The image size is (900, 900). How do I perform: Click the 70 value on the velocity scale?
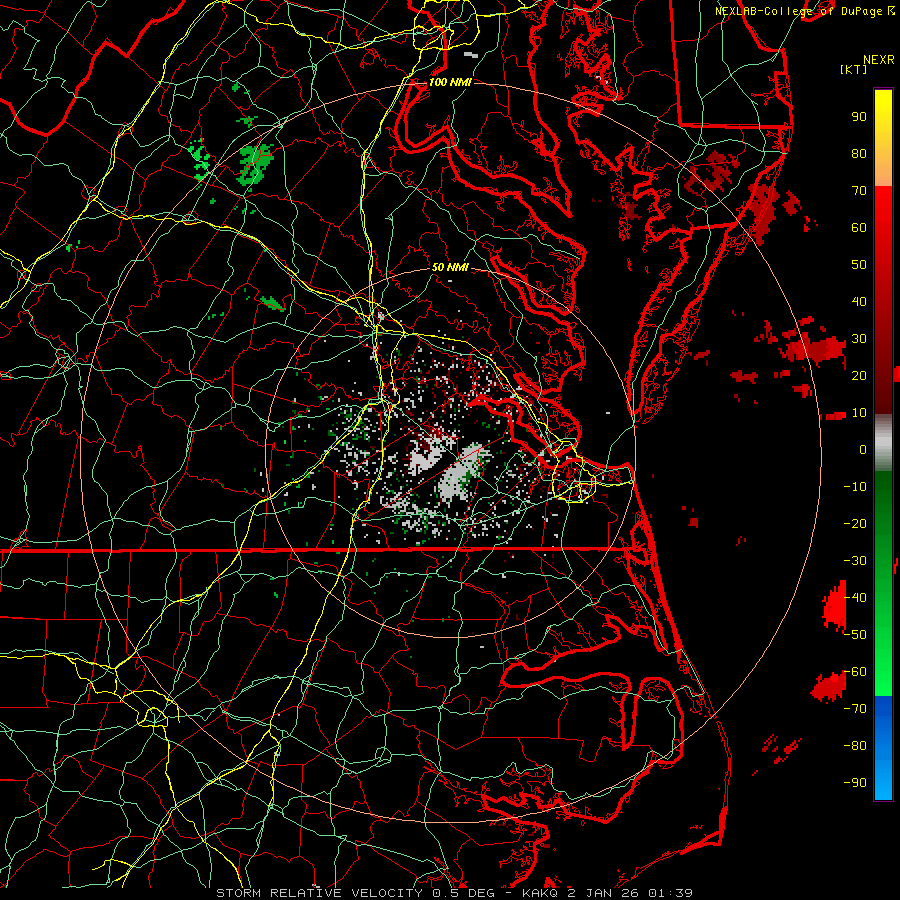point(859,191)
